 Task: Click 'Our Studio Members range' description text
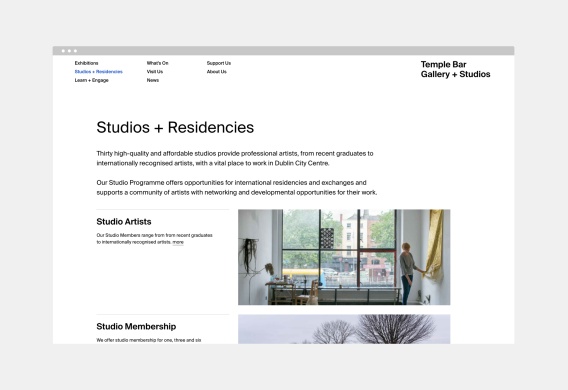point(154,239)
